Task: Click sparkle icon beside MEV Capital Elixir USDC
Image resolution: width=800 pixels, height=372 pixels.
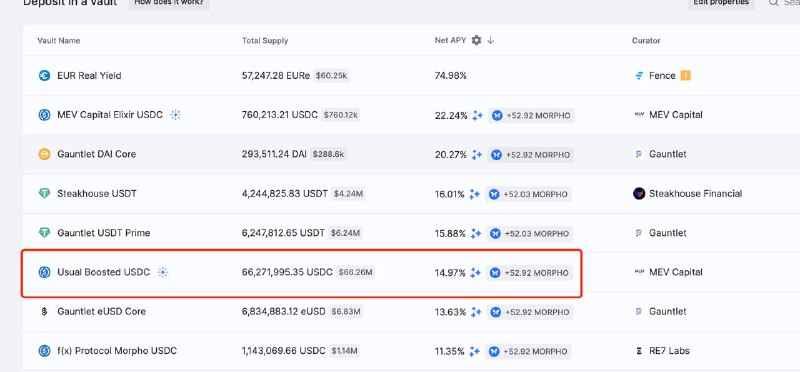Action: (x=176, y=115)
